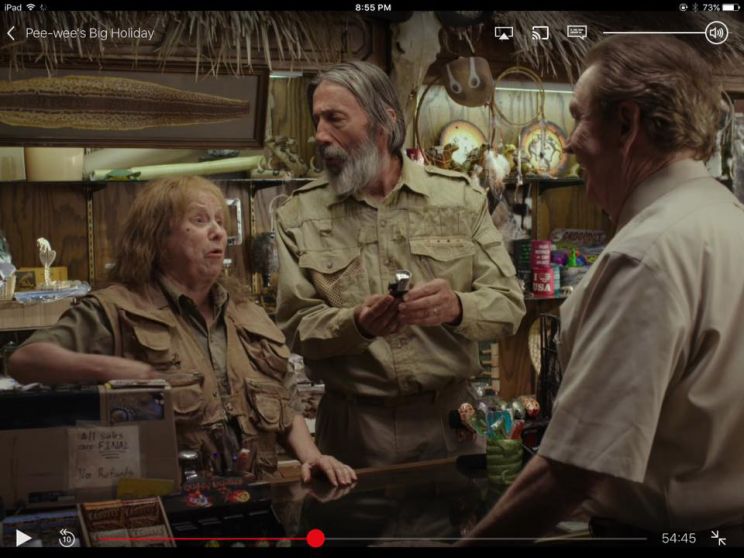Image resolution: width=744 pixels, height=558 pixels.
Task: Tap the Pee-wee's Big Holiday title
Action: [x=90, y=33]
